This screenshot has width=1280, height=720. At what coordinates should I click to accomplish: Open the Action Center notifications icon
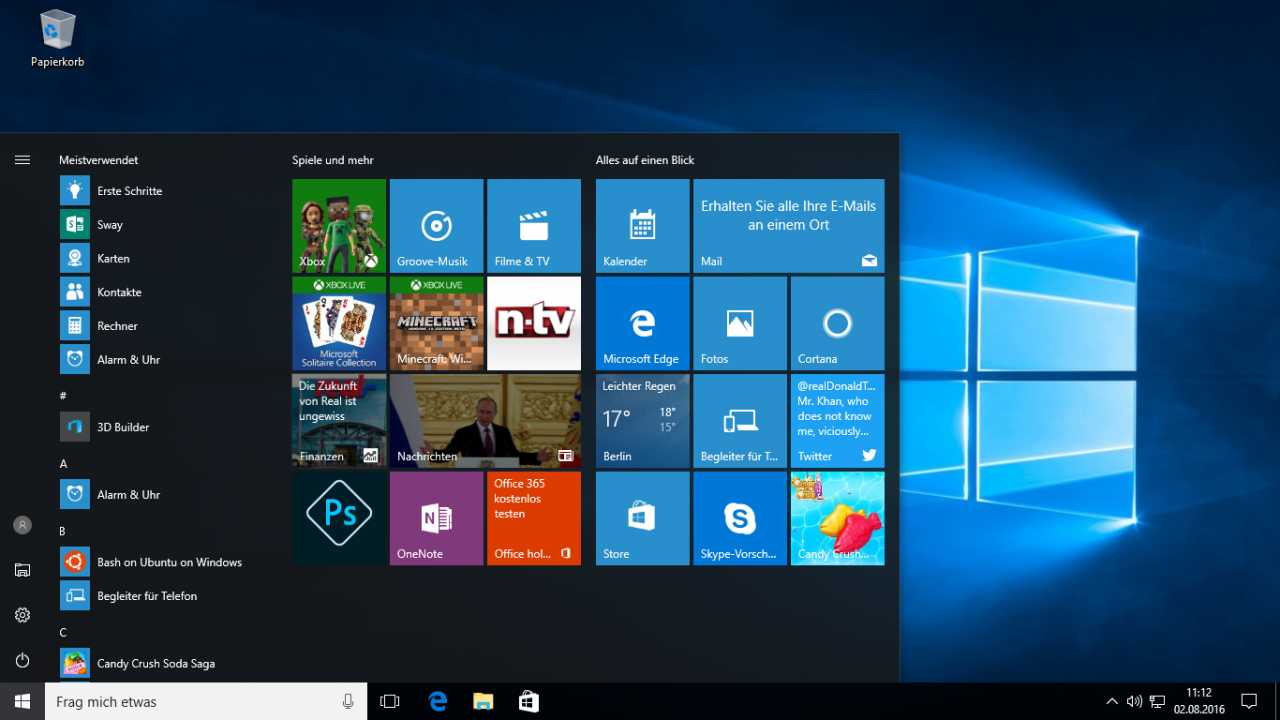coord(1249,702)
